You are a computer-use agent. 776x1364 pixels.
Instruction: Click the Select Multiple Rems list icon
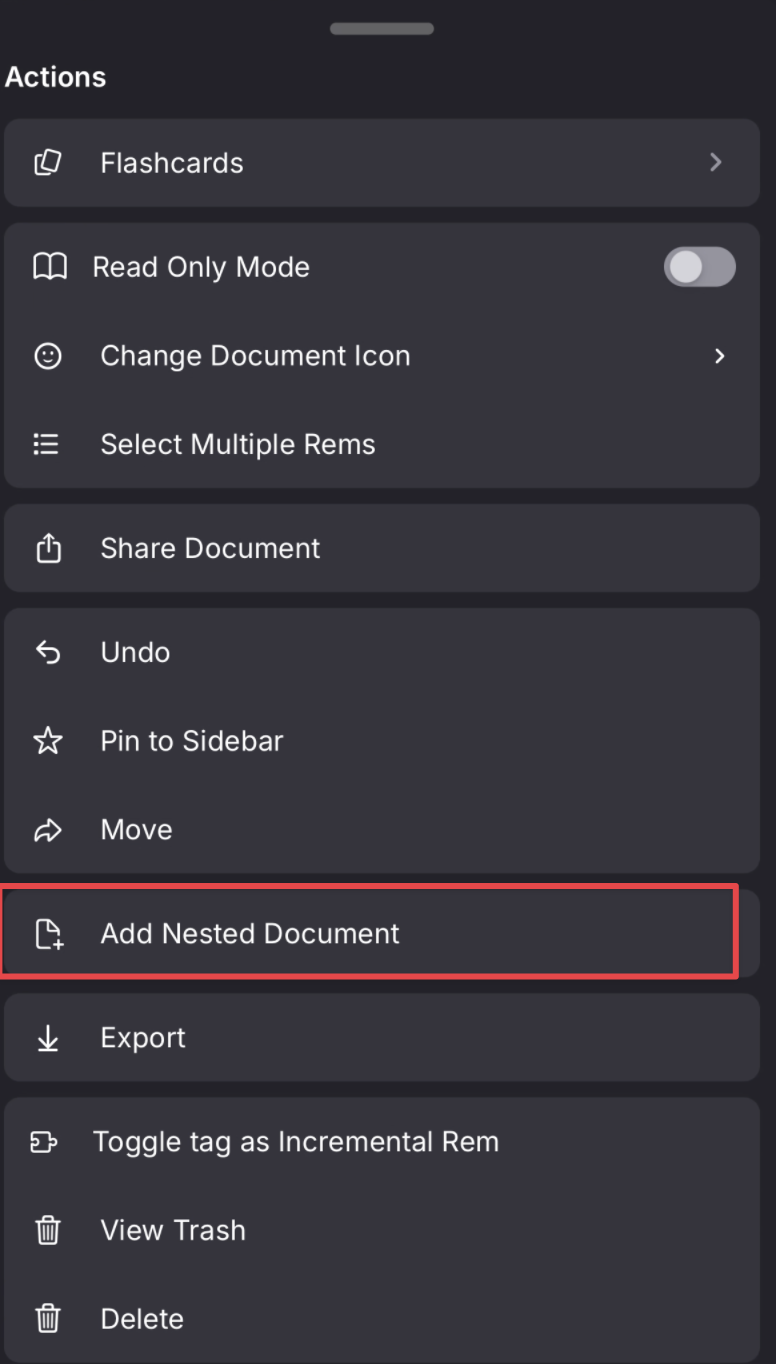click(x=46, y=444)
